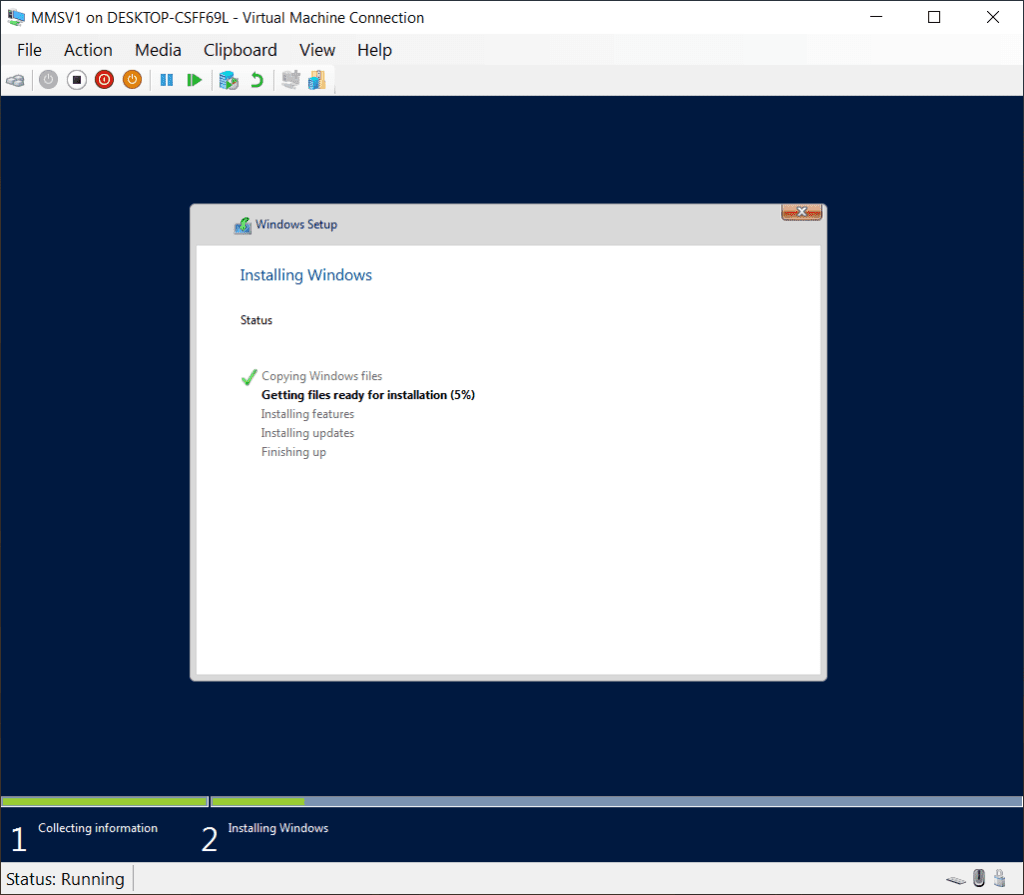Click the green checkmark beside Copying Windows files
Viewport: 1024px width, 895px height.
pyautogui.click(x=249, y=377)
